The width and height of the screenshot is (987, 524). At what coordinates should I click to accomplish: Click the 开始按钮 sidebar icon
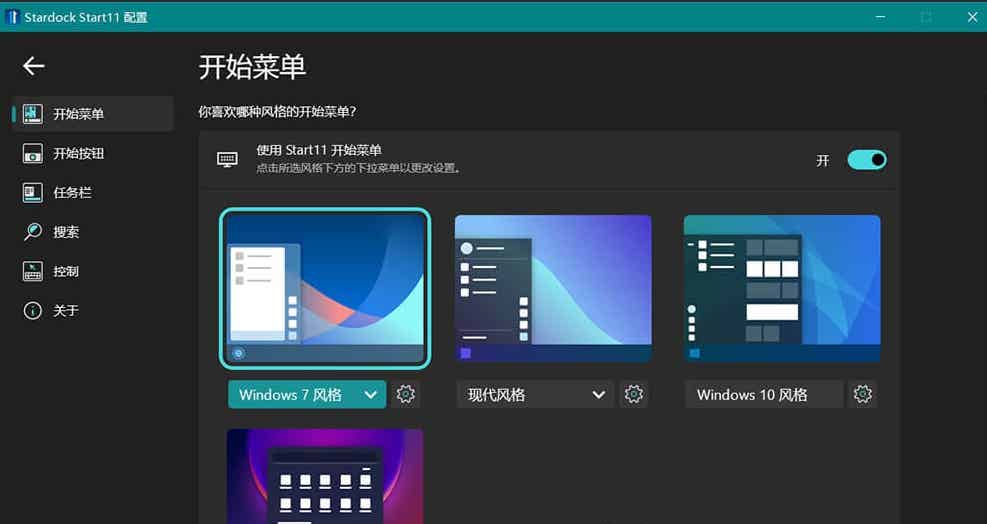[33, 153]
